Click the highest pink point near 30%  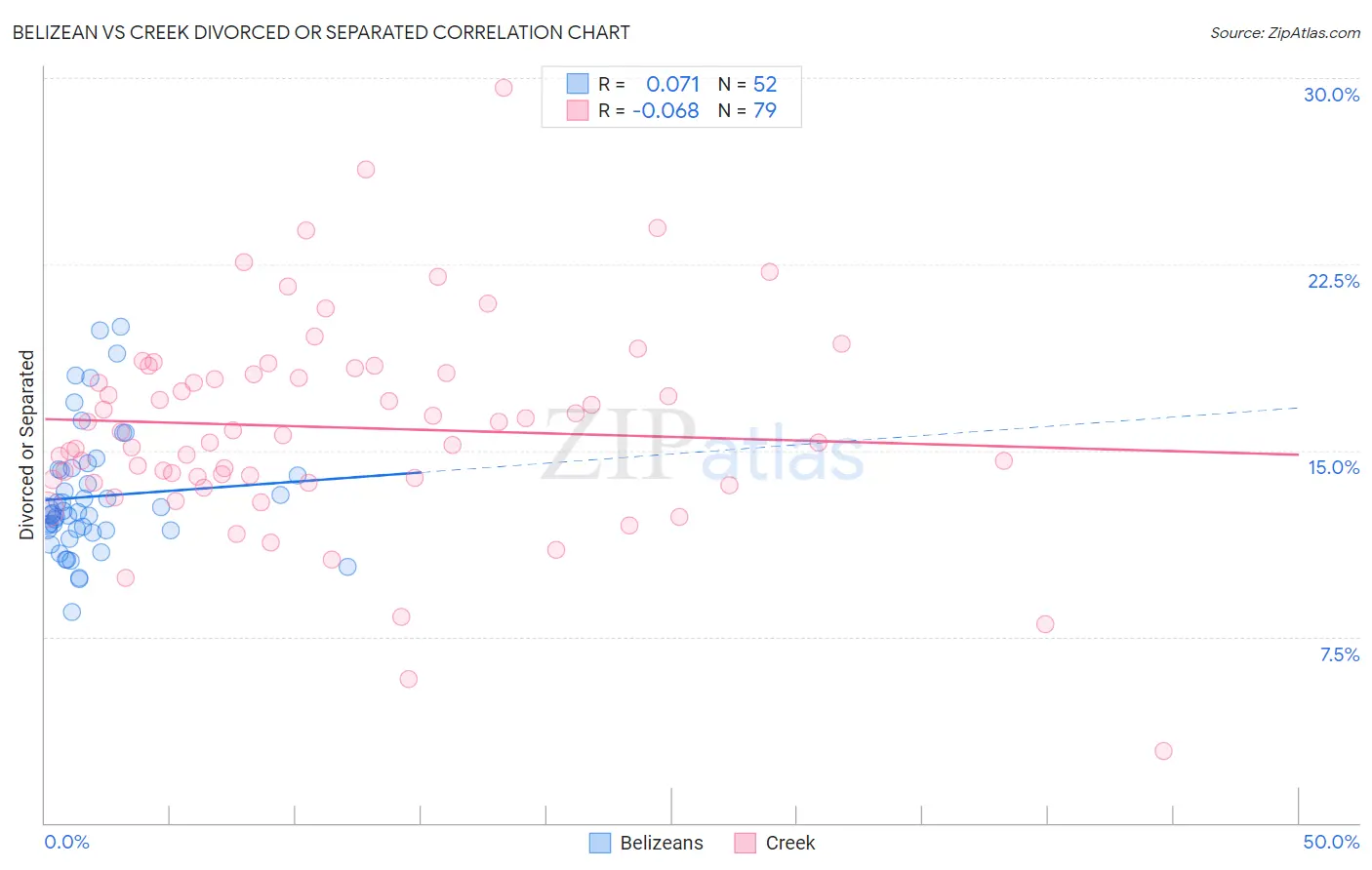(504, 88)
